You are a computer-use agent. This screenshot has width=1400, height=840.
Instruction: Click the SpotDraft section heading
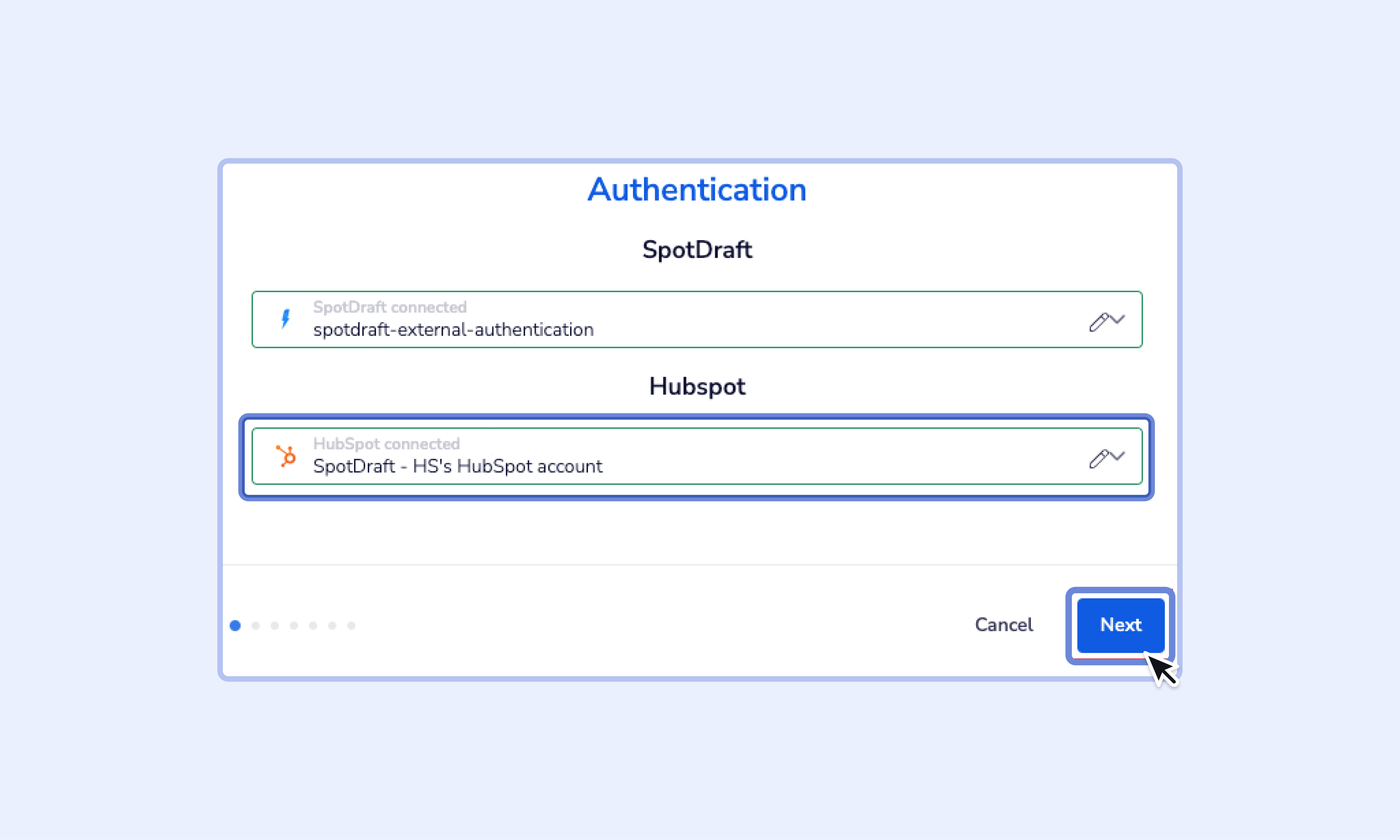(x=697, y=249)
